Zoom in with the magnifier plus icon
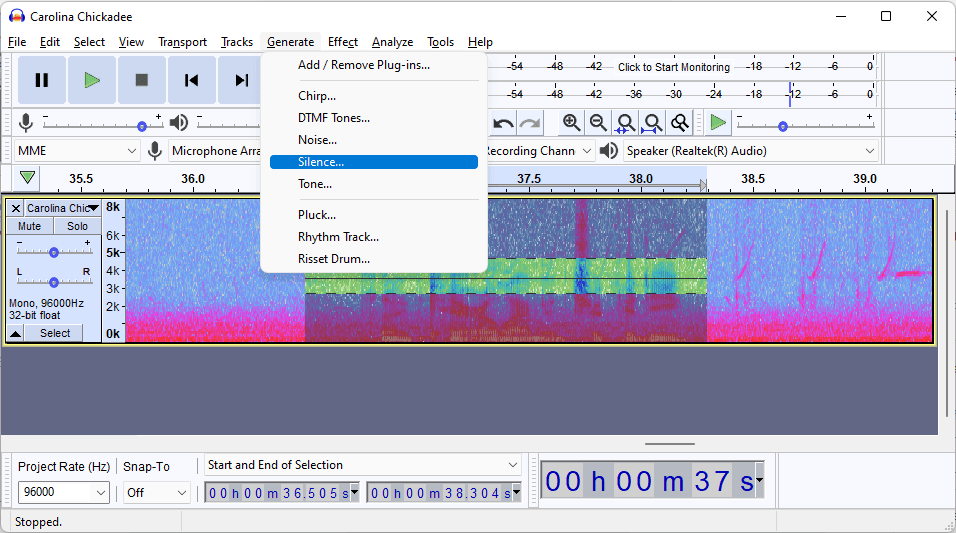 571,123
